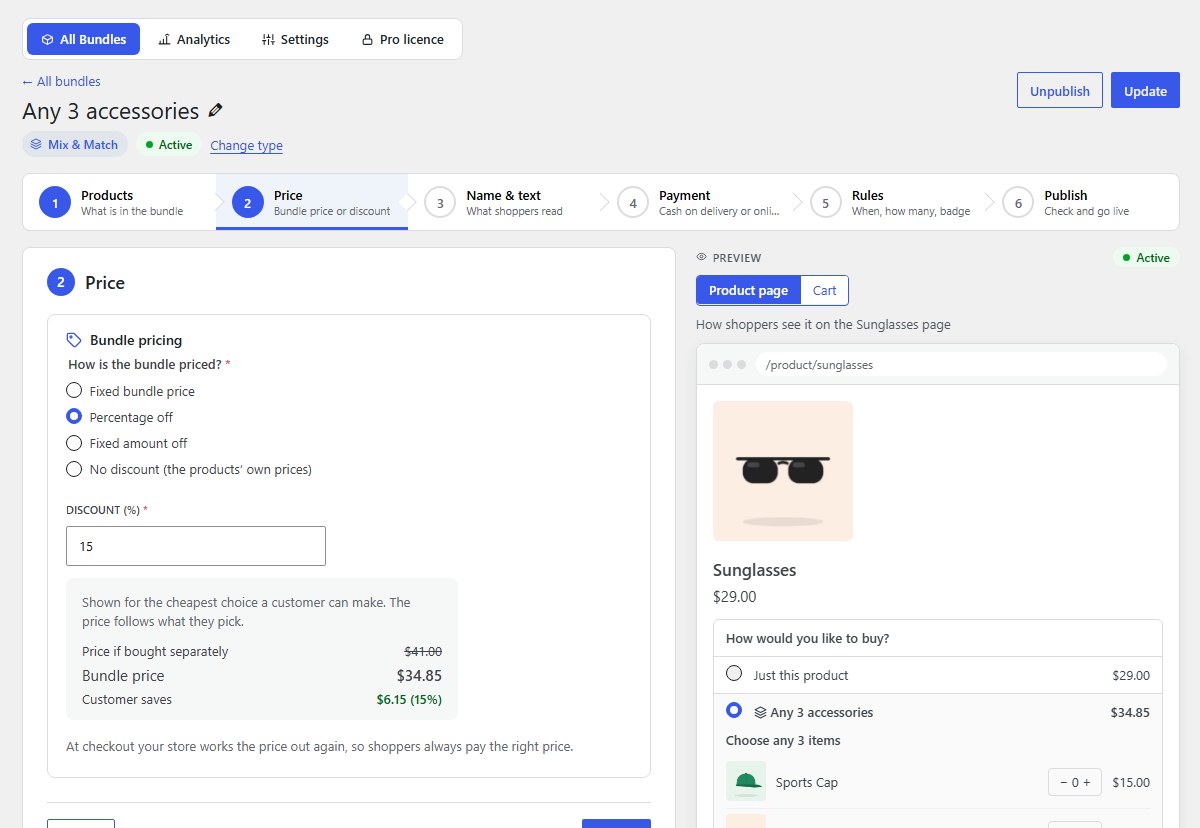Viewport: 1200px width, 828px height.
Task: Open step 4 Payment
Action: click(697, 202)
